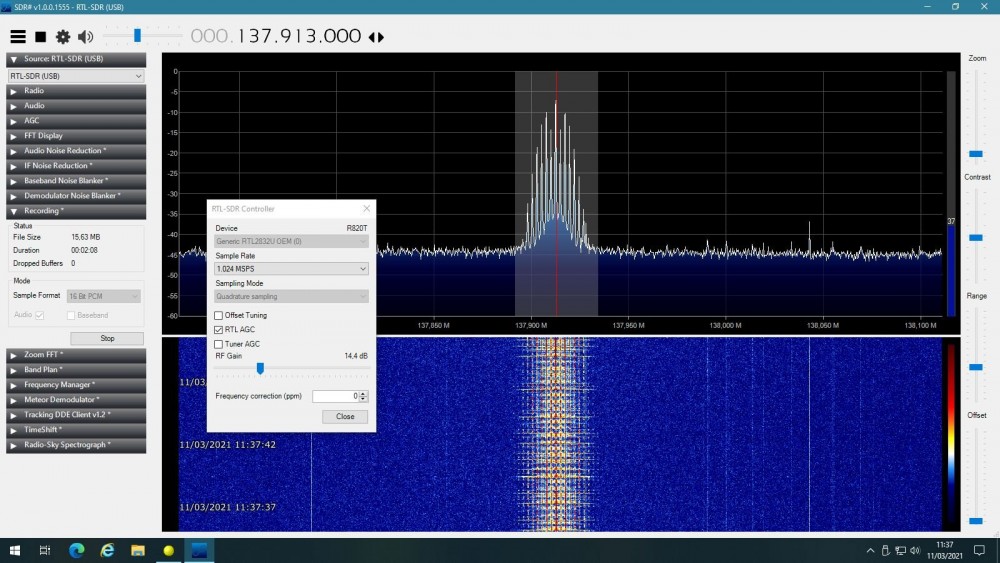Launch Internet Explorer from the taskbar

tap(107, 550)
